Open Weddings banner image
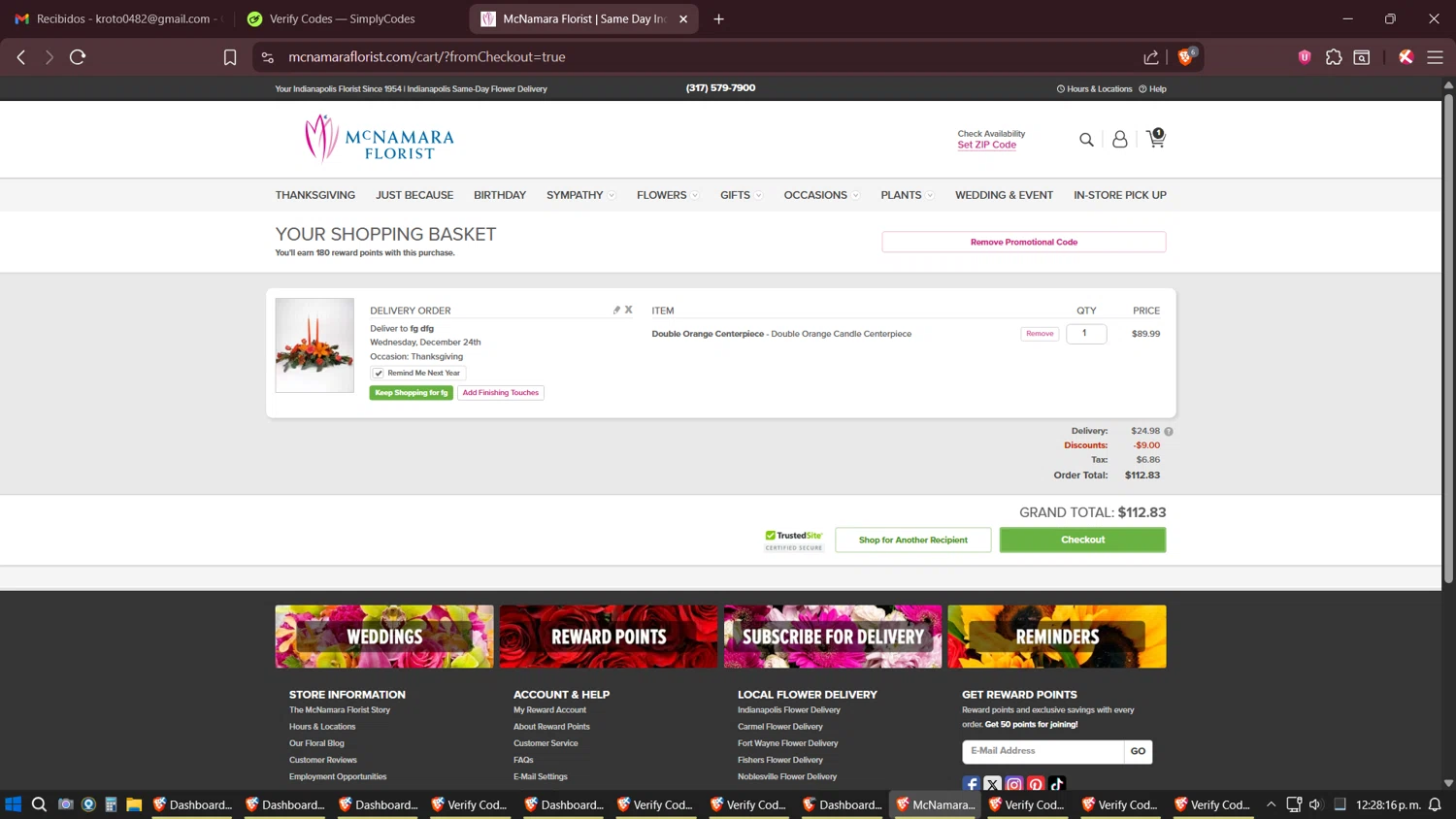This screenshot has height=819, width=1456. 384,637
